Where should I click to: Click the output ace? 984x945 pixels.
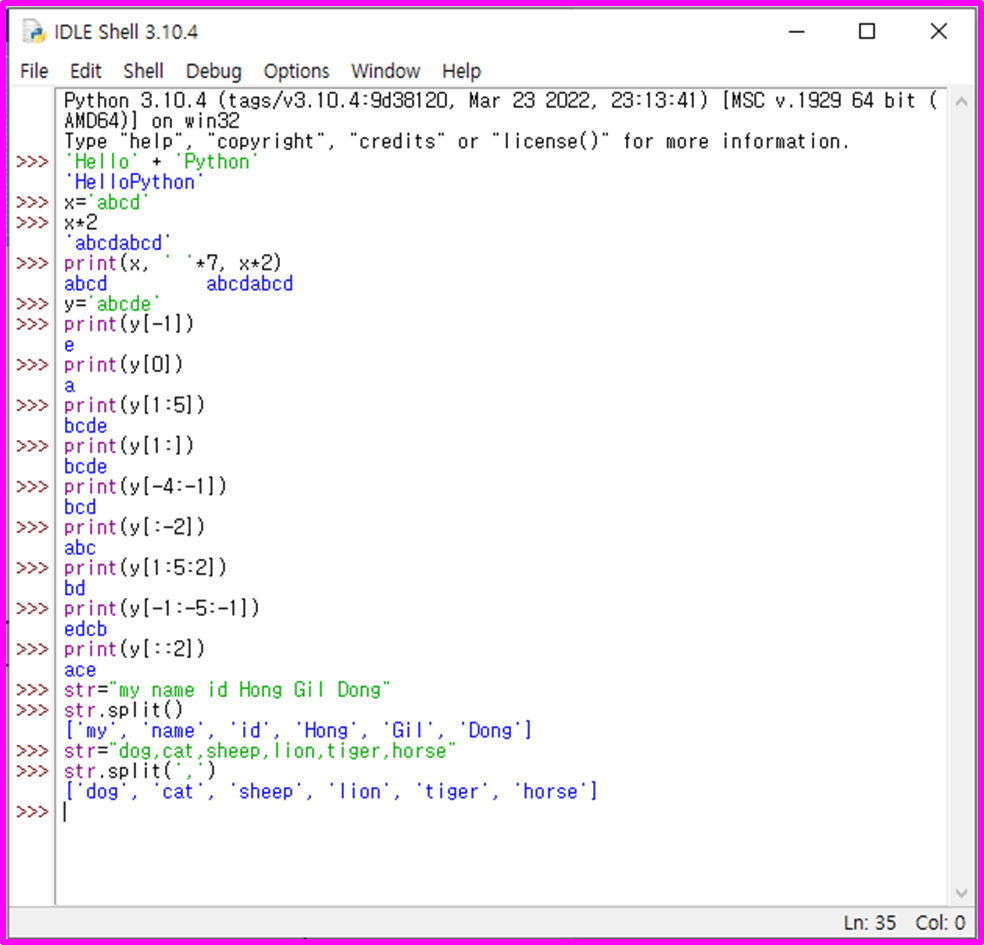80,670
